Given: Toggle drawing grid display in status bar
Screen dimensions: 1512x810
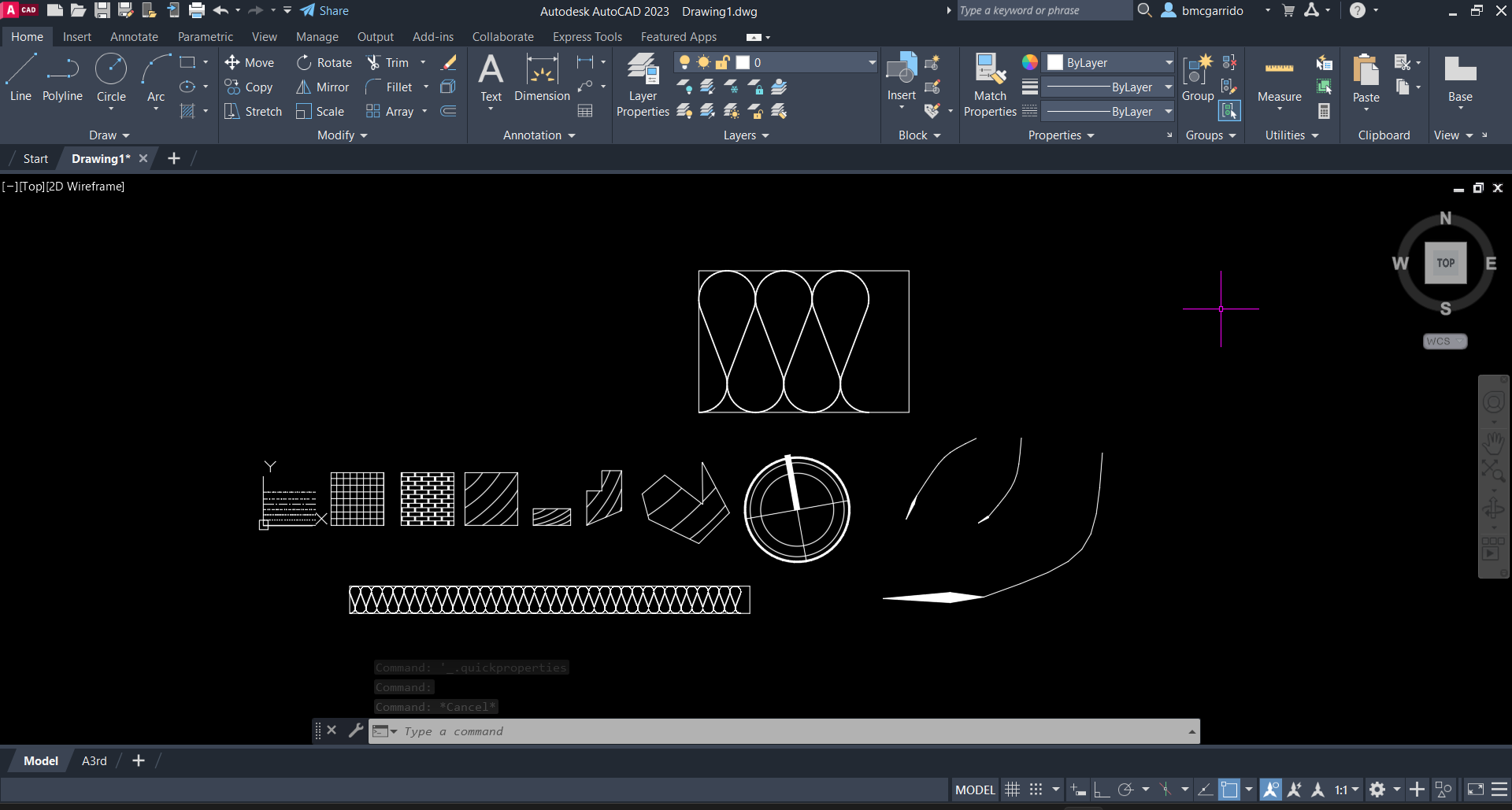Looking at the screenshot, I should pyautogui.click(x=1013, y=790).
